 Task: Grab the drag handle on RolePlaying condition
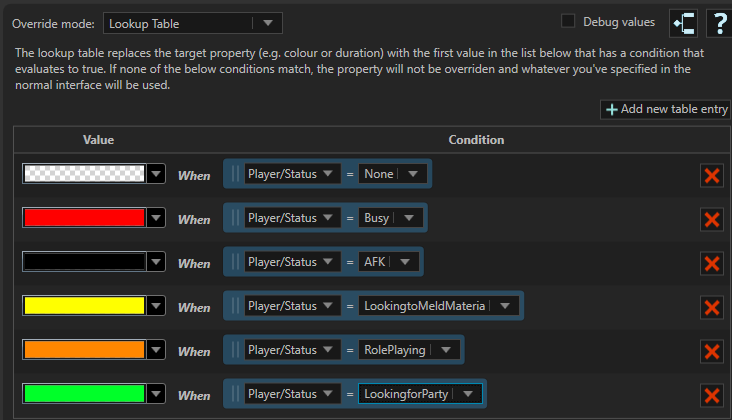tap(237, 350)
